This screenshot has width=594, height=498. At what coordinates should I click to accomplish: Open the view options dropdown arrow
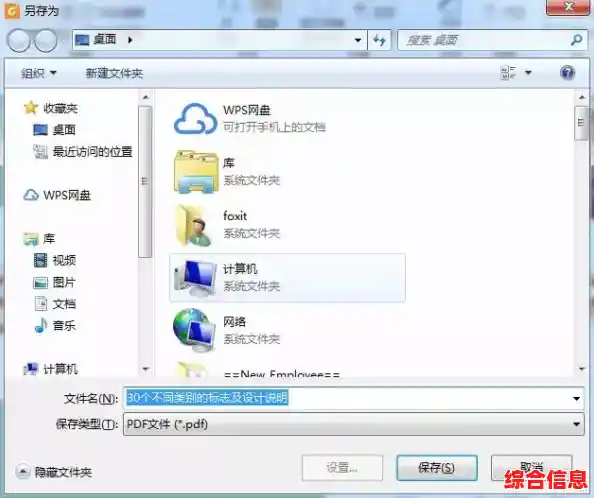528,73
